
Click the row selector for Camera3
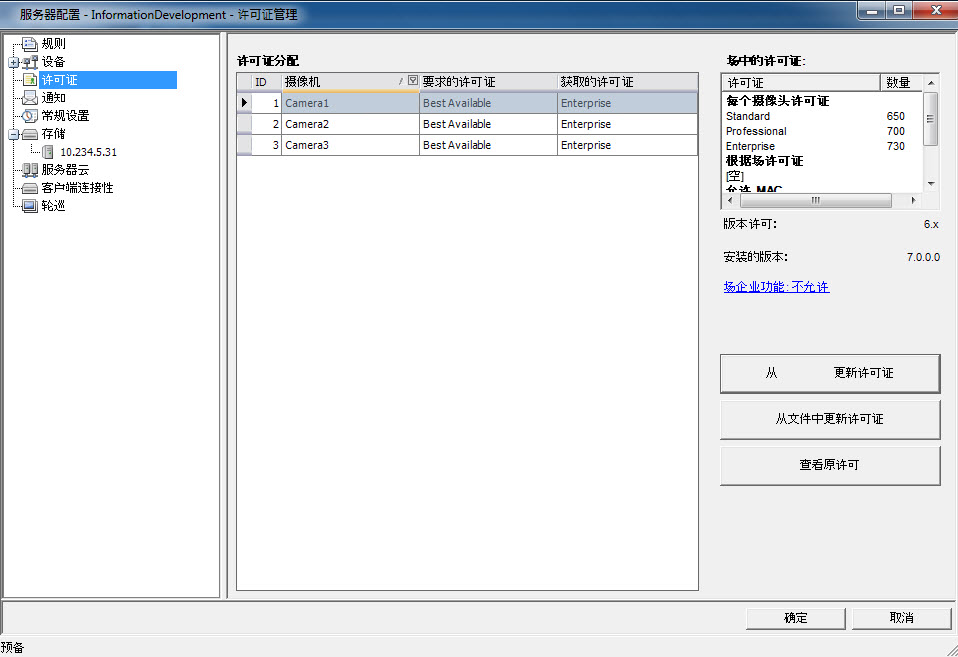click(244, 145)
